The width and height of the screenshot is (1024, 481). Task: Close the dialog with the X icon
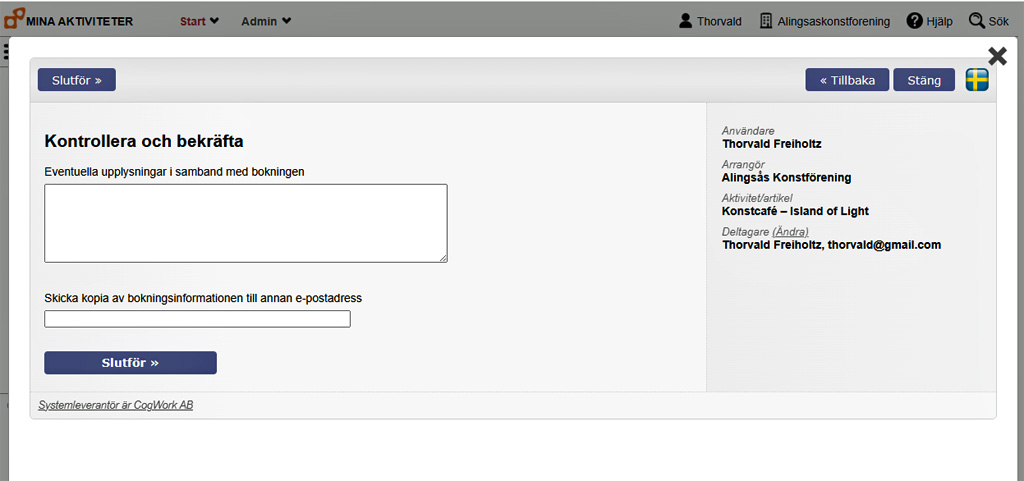coord(997,56)
